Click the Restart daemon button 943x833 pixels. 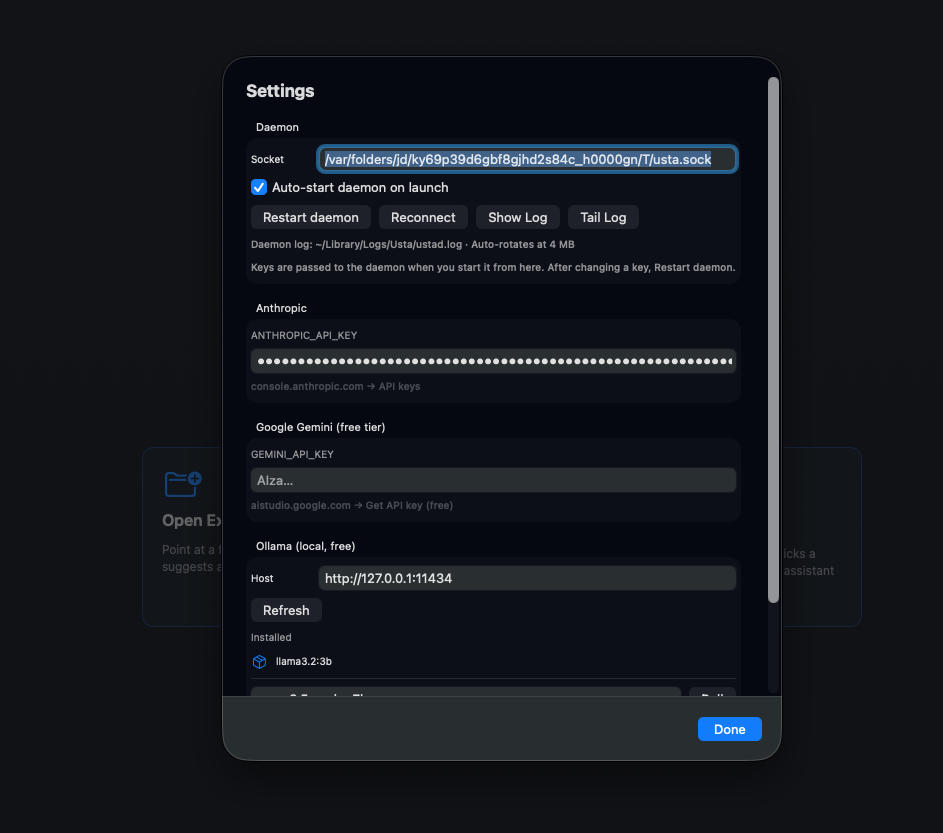310,217
